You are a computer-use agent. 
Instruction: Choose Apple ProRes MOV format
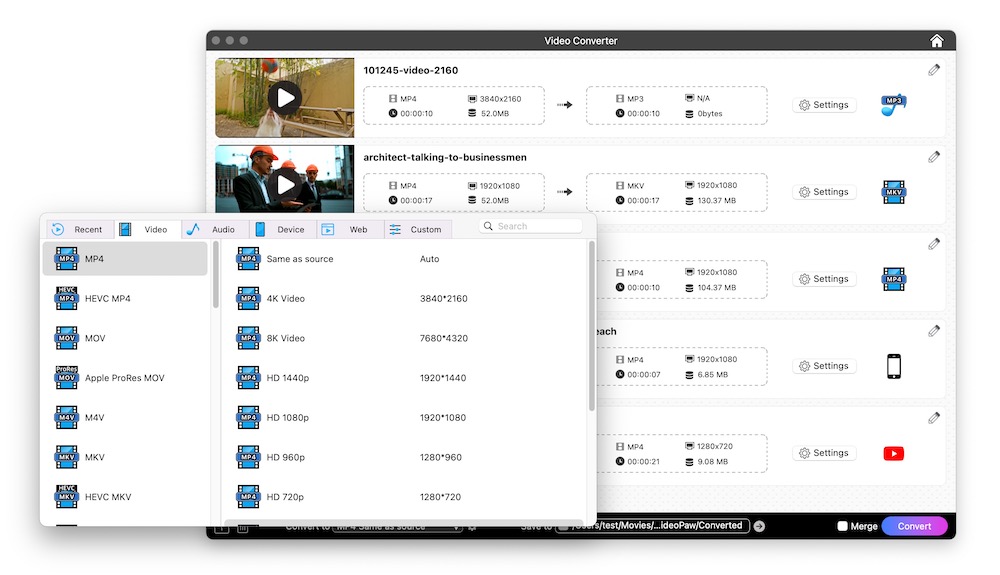(x=124, y=378)
